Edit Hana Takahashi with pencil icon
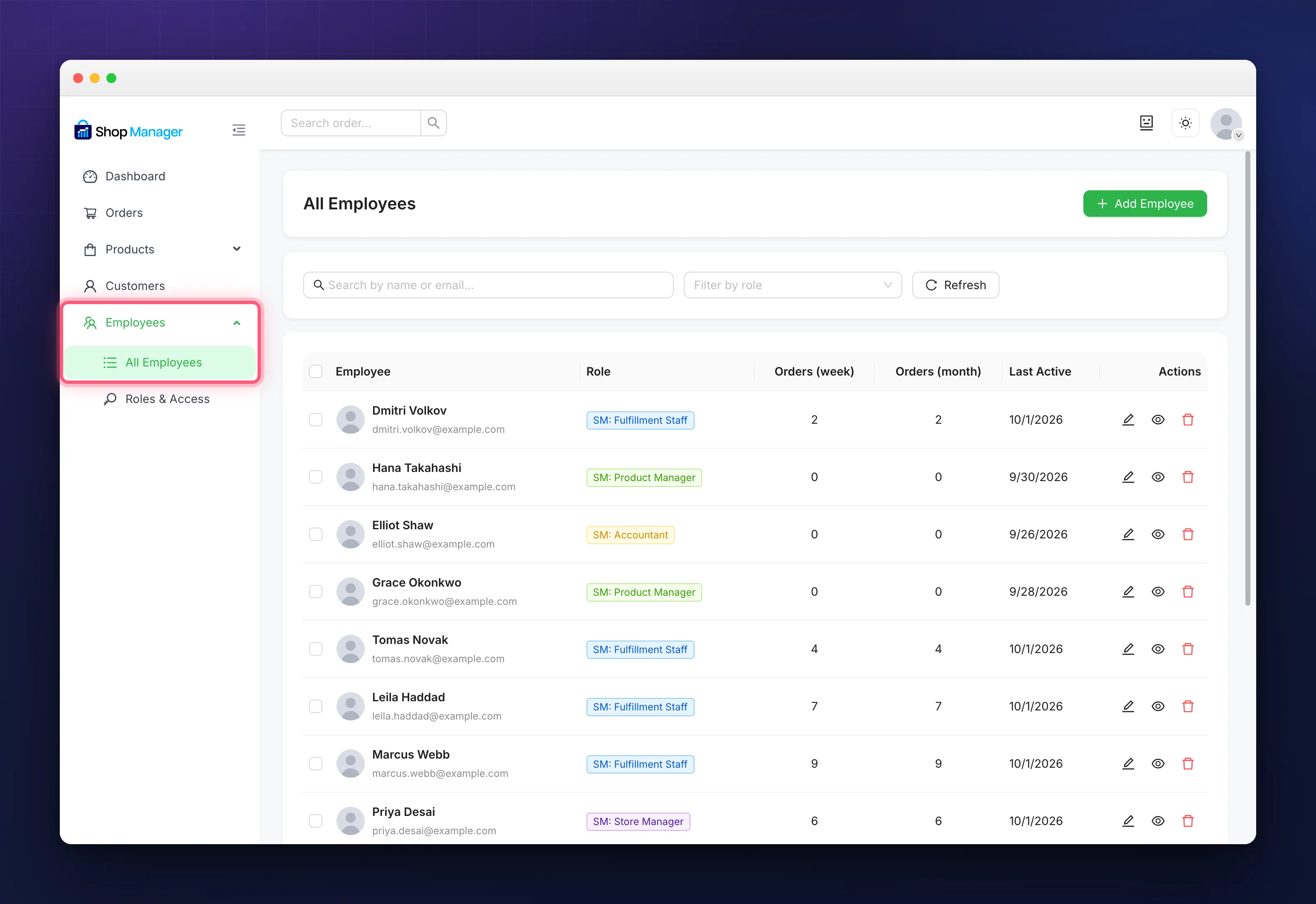The image size is (1316, 904). tap(1128, 477)
